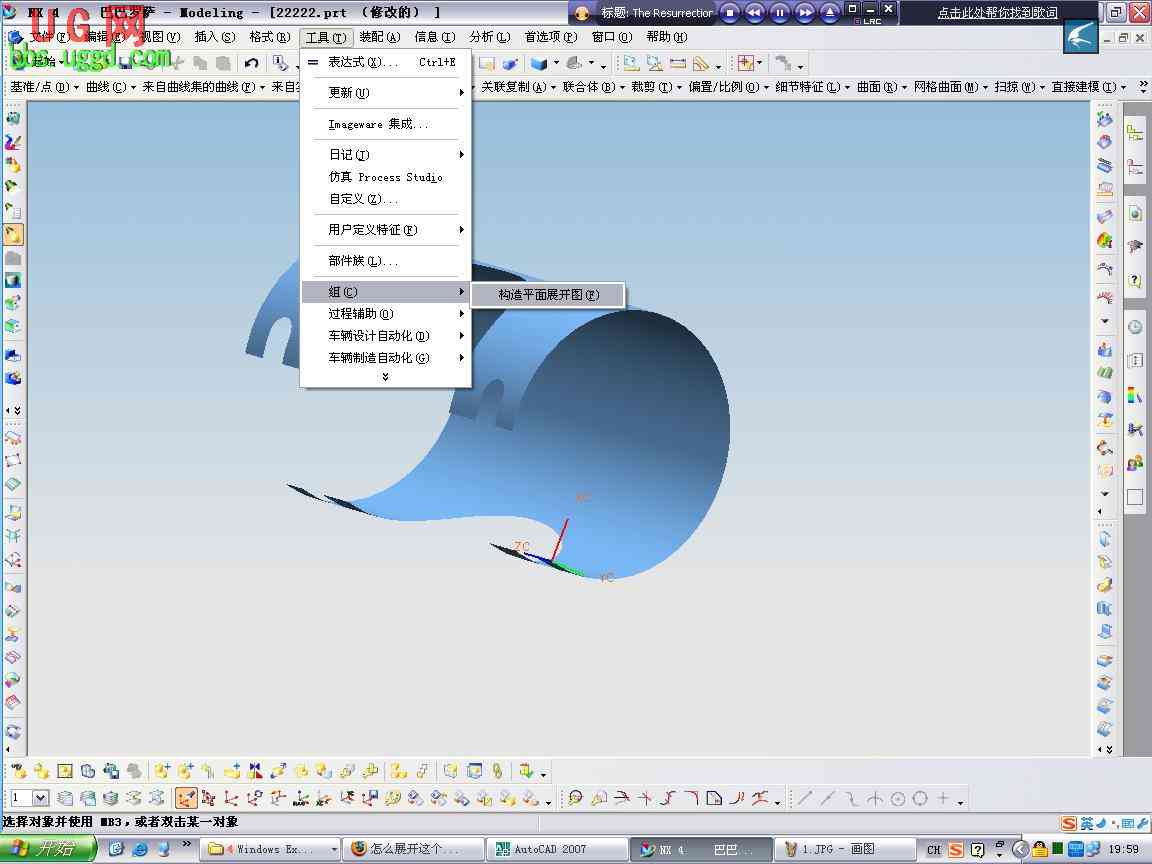Open 部件族 (L) menu entry
The width and height of the screenshot is (1152, 864).
point(386,261)
